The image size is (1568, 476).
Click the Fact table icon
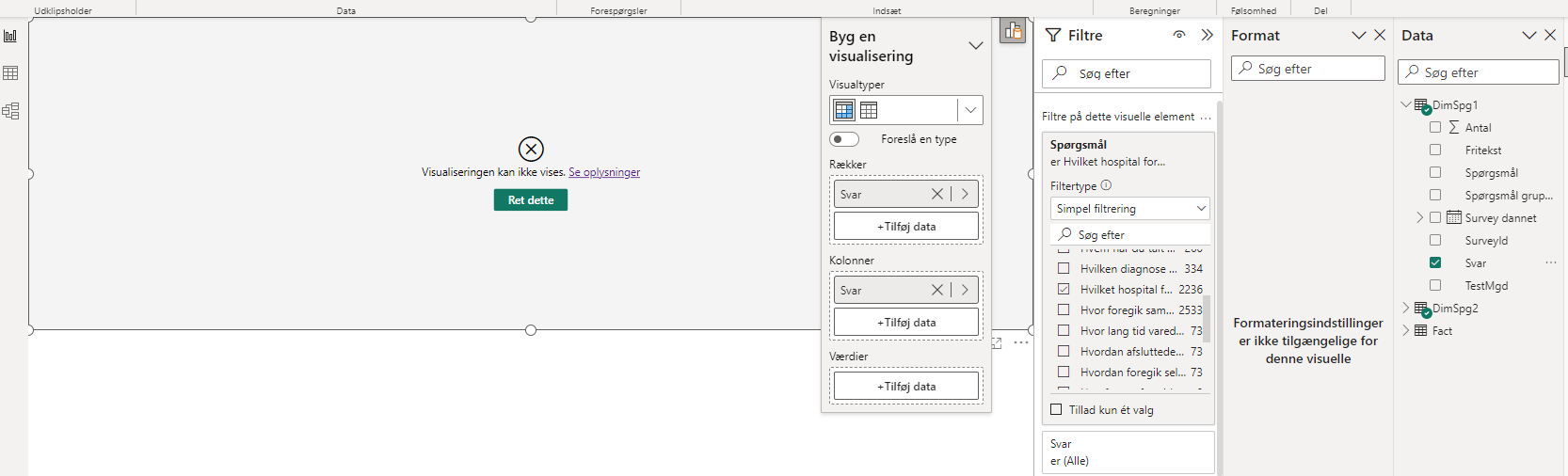[1421, 330]
